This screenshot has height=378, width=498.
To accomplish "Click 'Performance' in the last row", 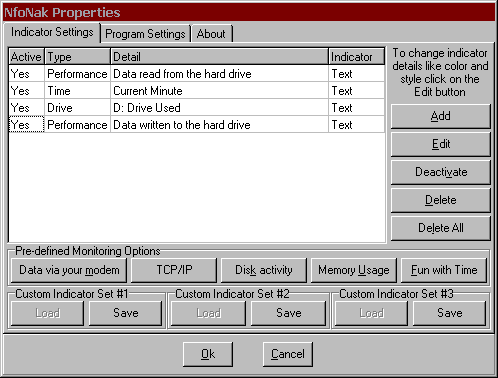I will pos(77,125).
